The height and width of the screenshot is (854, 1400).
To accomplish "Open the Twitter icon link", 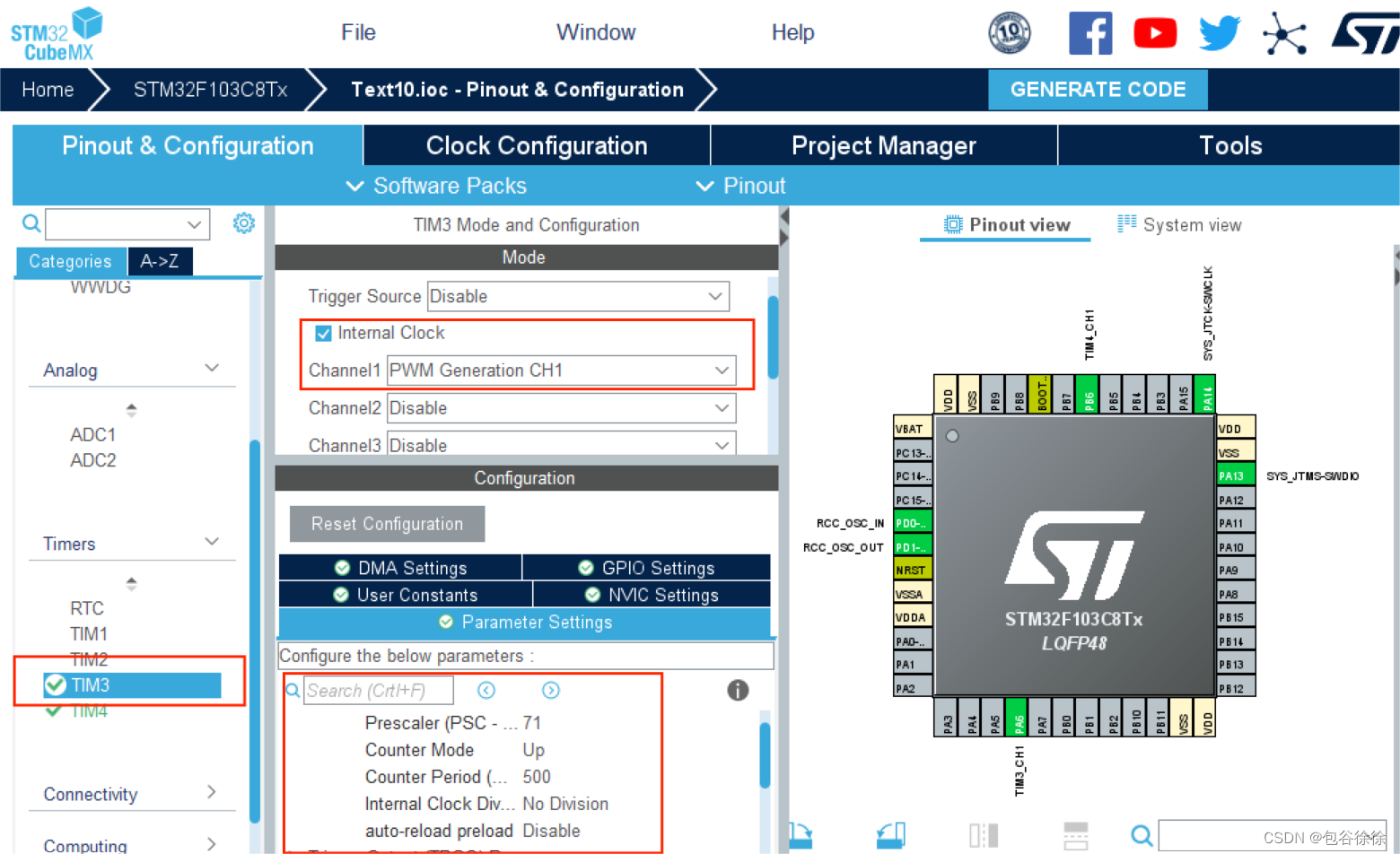I will click(1220, 33).
